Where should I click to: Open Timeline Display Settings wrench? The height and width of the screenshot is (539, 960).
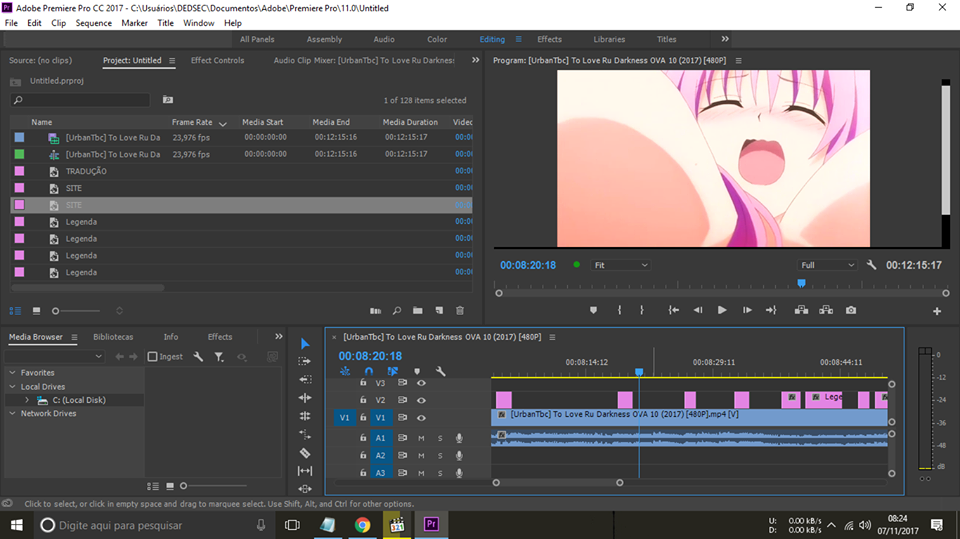[x=440, y=371]
